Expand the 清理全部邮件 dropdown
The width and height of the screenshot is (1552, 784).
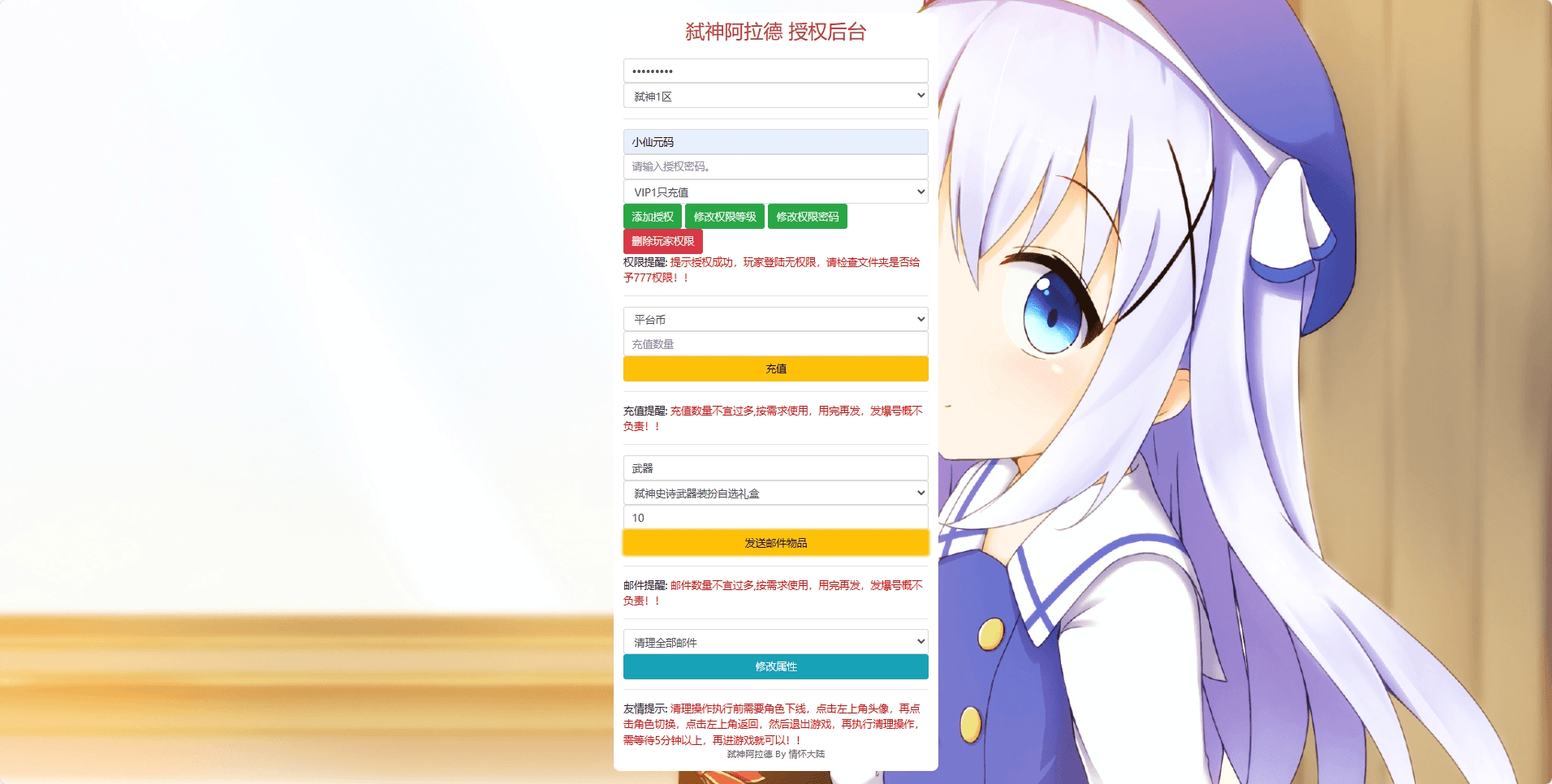pyautogui.click(x=775, y=642)
